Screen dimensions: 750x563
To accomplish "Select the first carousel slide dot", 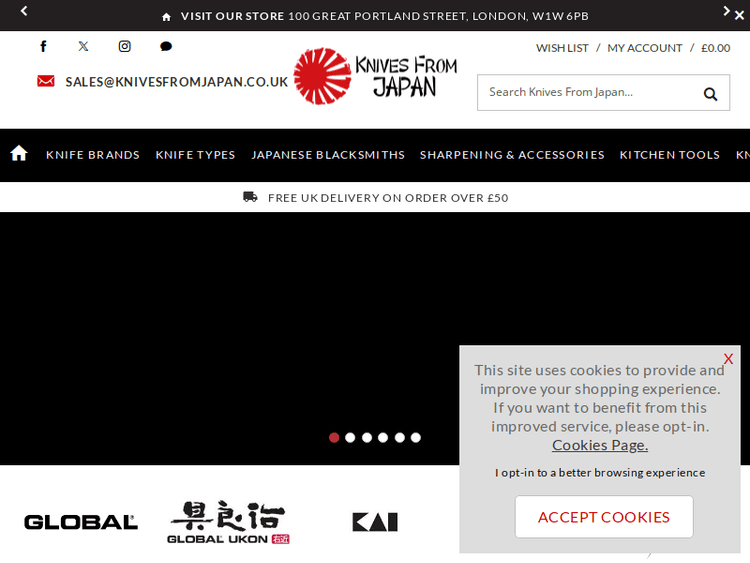I will tap(334, 437).
